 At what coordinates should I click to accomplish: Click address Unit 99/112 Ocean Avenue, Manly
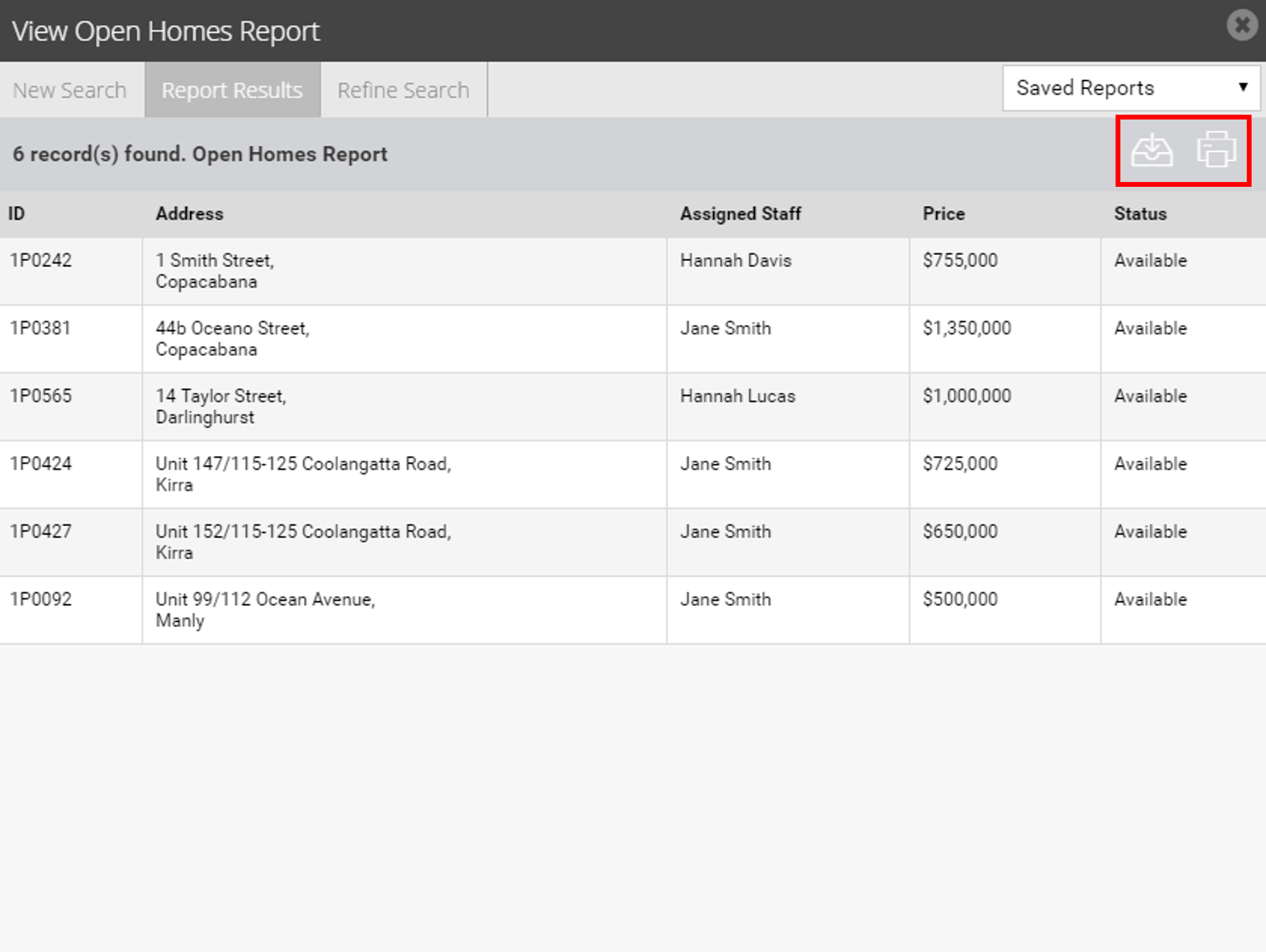(266, 610)
